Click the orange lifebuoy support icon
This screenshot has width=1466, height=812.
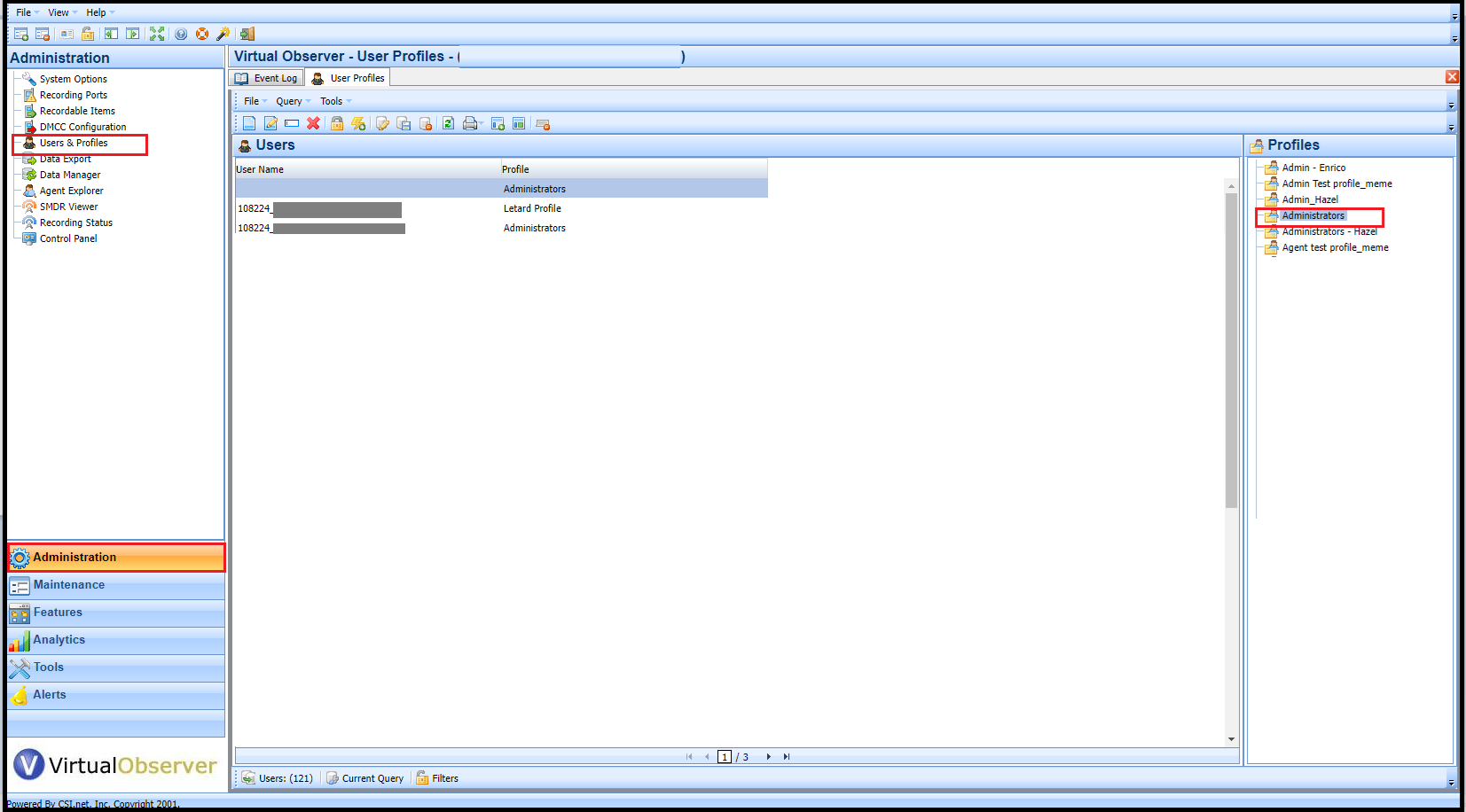click(x=202, y=34)
